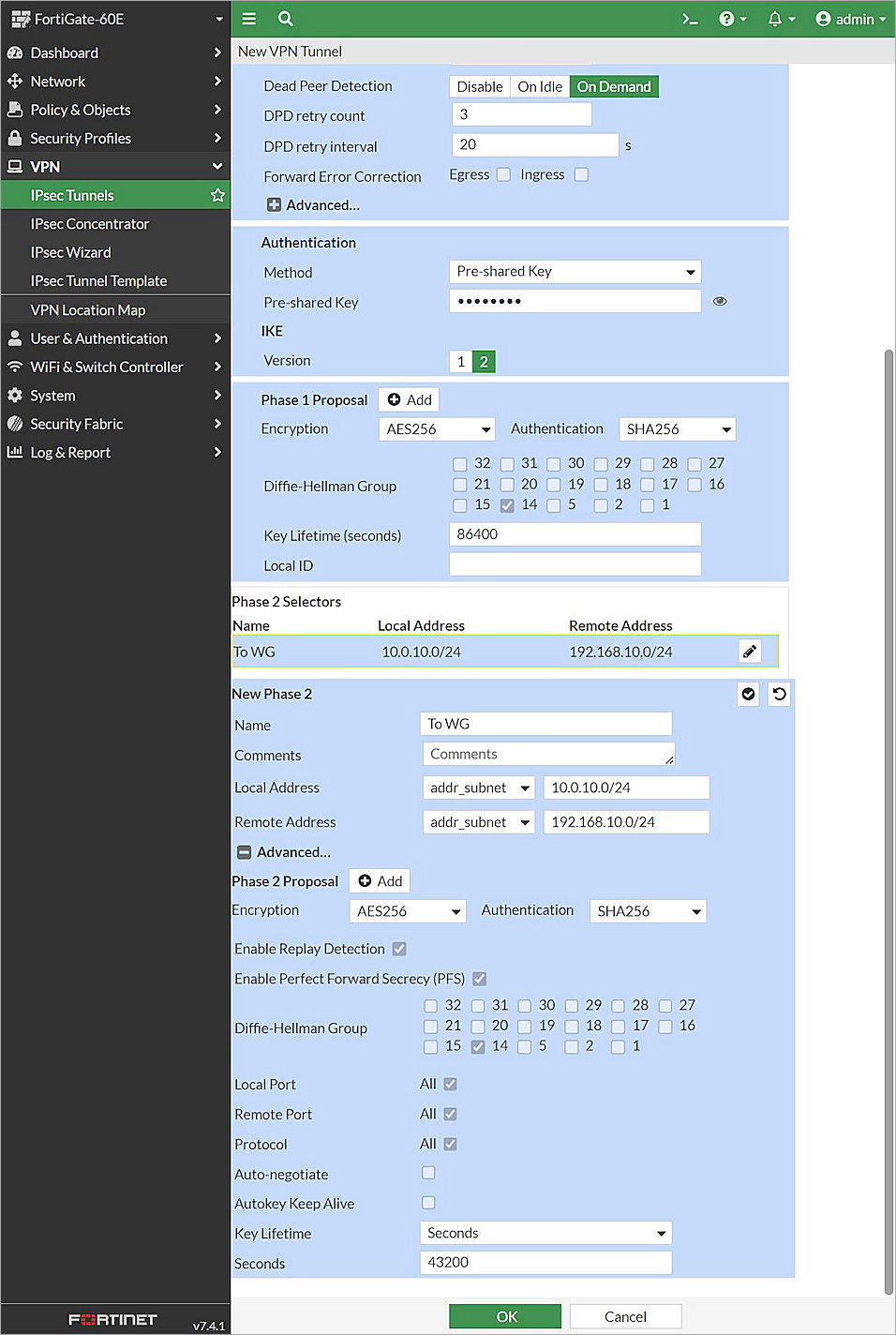Favorite IPsec Tunnels with star icon
This screenshot has height=1335, width=896.
(x=217, y=195)
